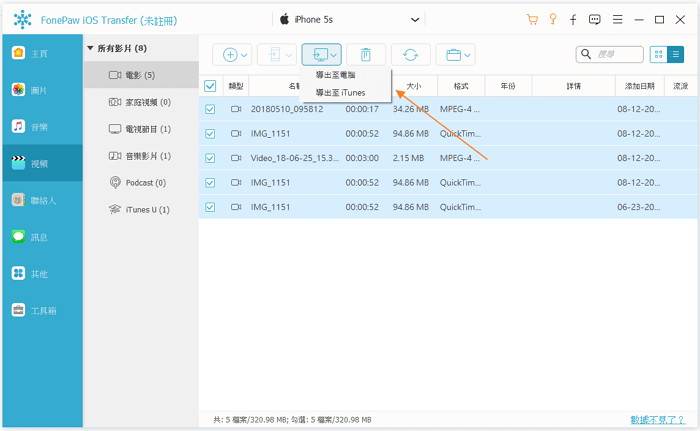Click the 00:00:17 duration cell
The image size is (700, 431).
pyautogui.click(x=362, y=109)
